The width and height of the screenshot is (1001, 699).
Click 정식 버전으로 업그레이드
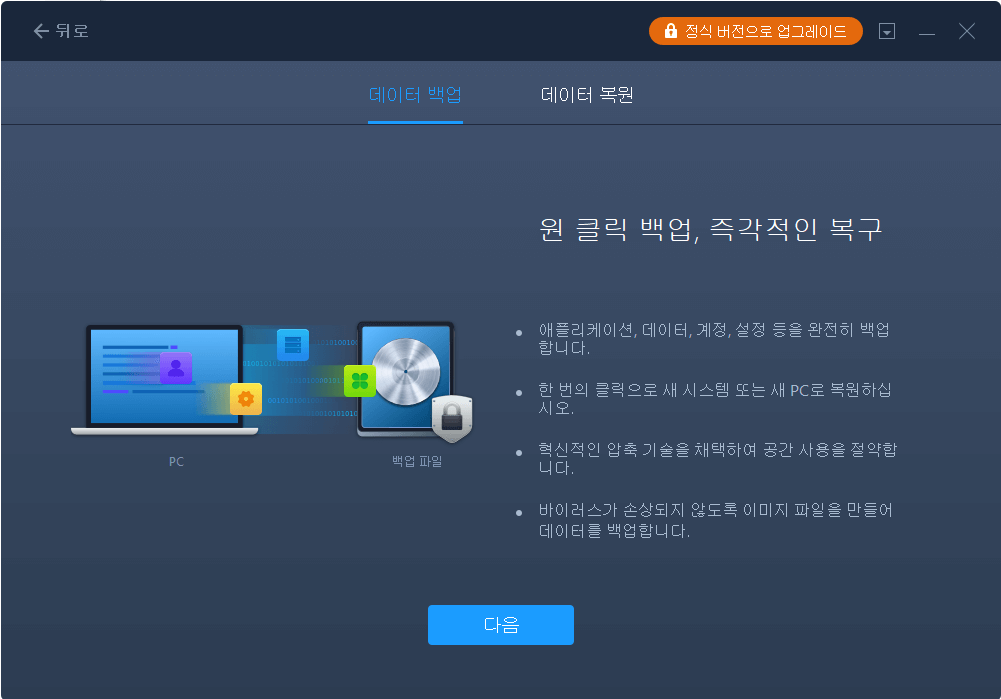click(x=755, y=31)
